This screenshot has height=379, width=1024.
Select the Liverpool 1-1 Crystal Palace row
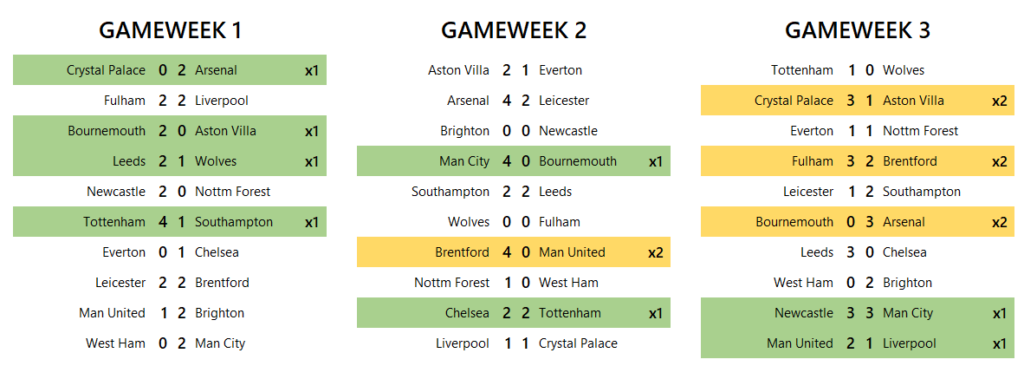pyautogui.click(x=513, y=343)
